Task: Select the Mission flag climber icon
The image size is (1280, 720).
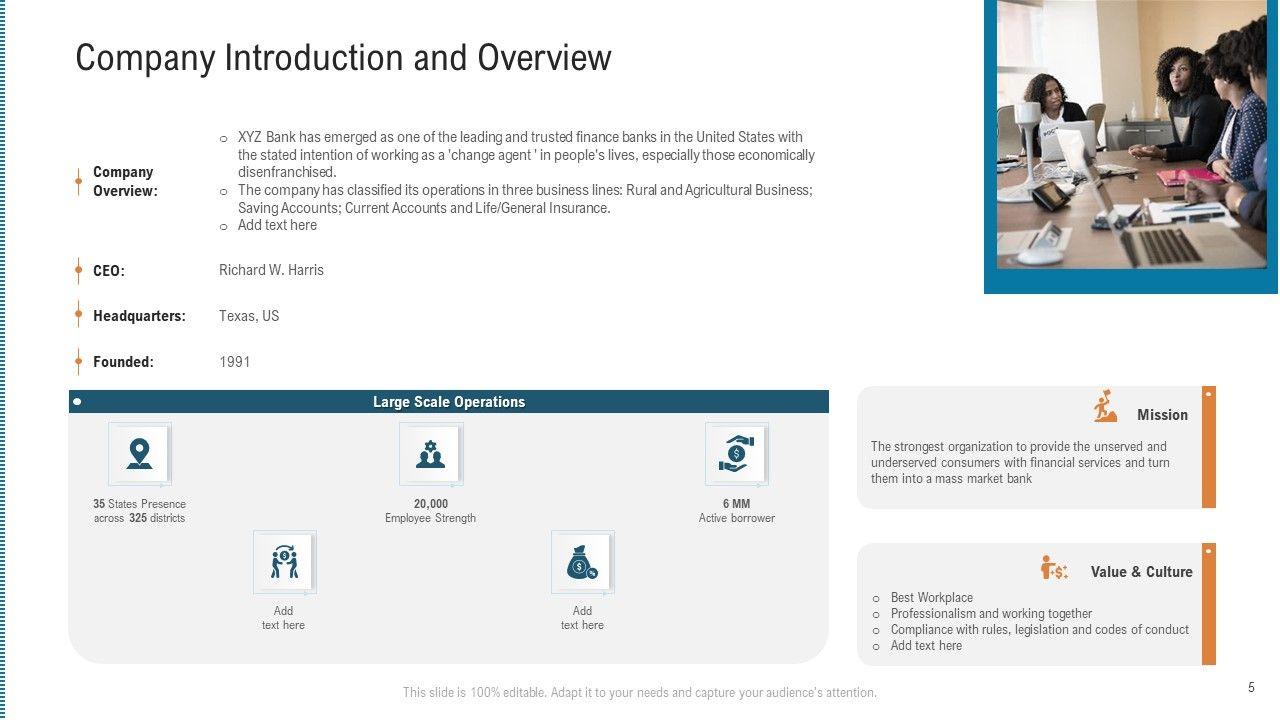Action: point(1105,407)
